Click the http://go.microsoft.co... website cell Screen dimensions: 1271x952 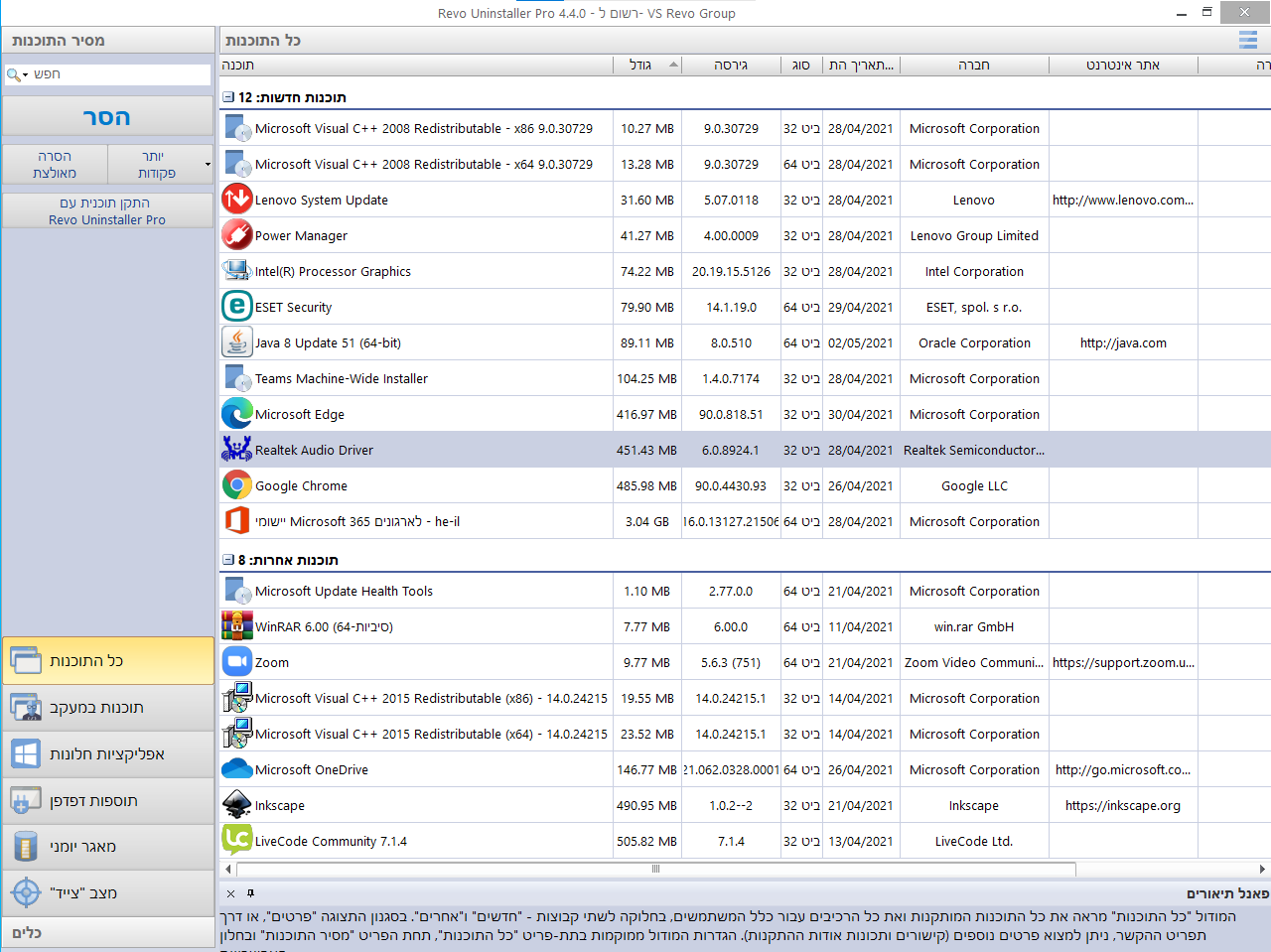[1123, 769]
